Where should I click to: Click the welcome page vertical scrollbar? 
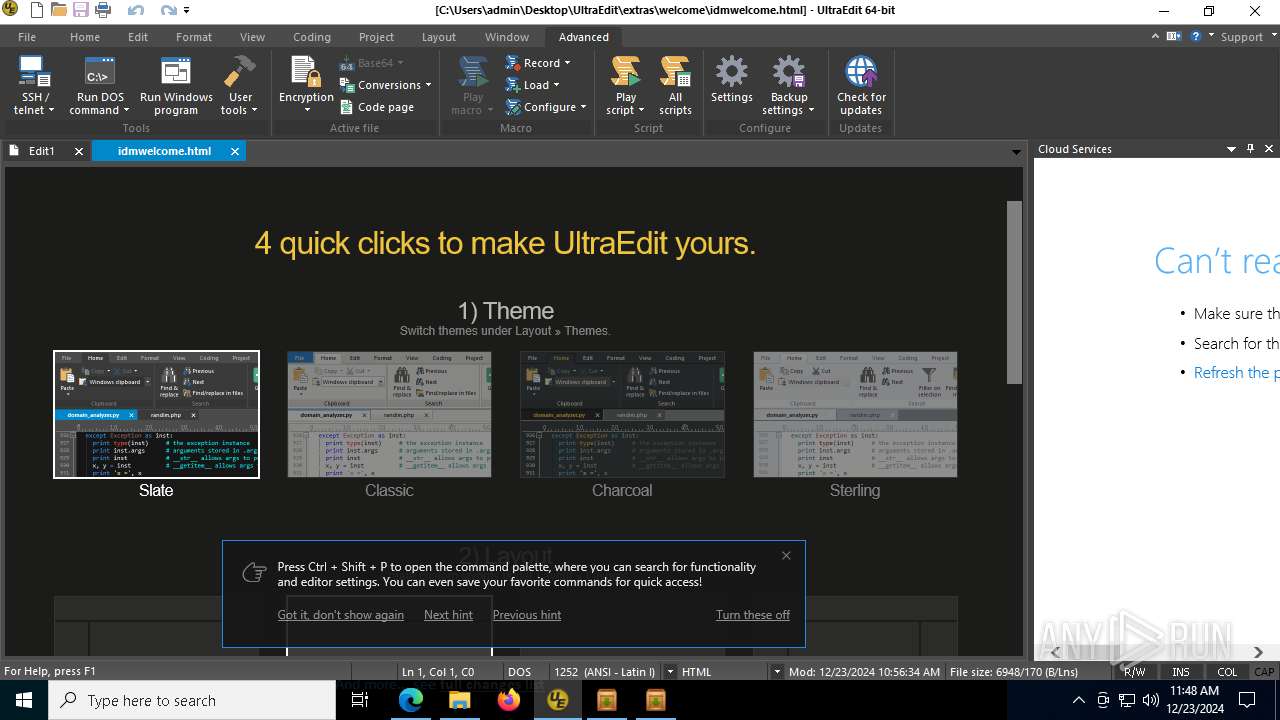coord(1014,292)
